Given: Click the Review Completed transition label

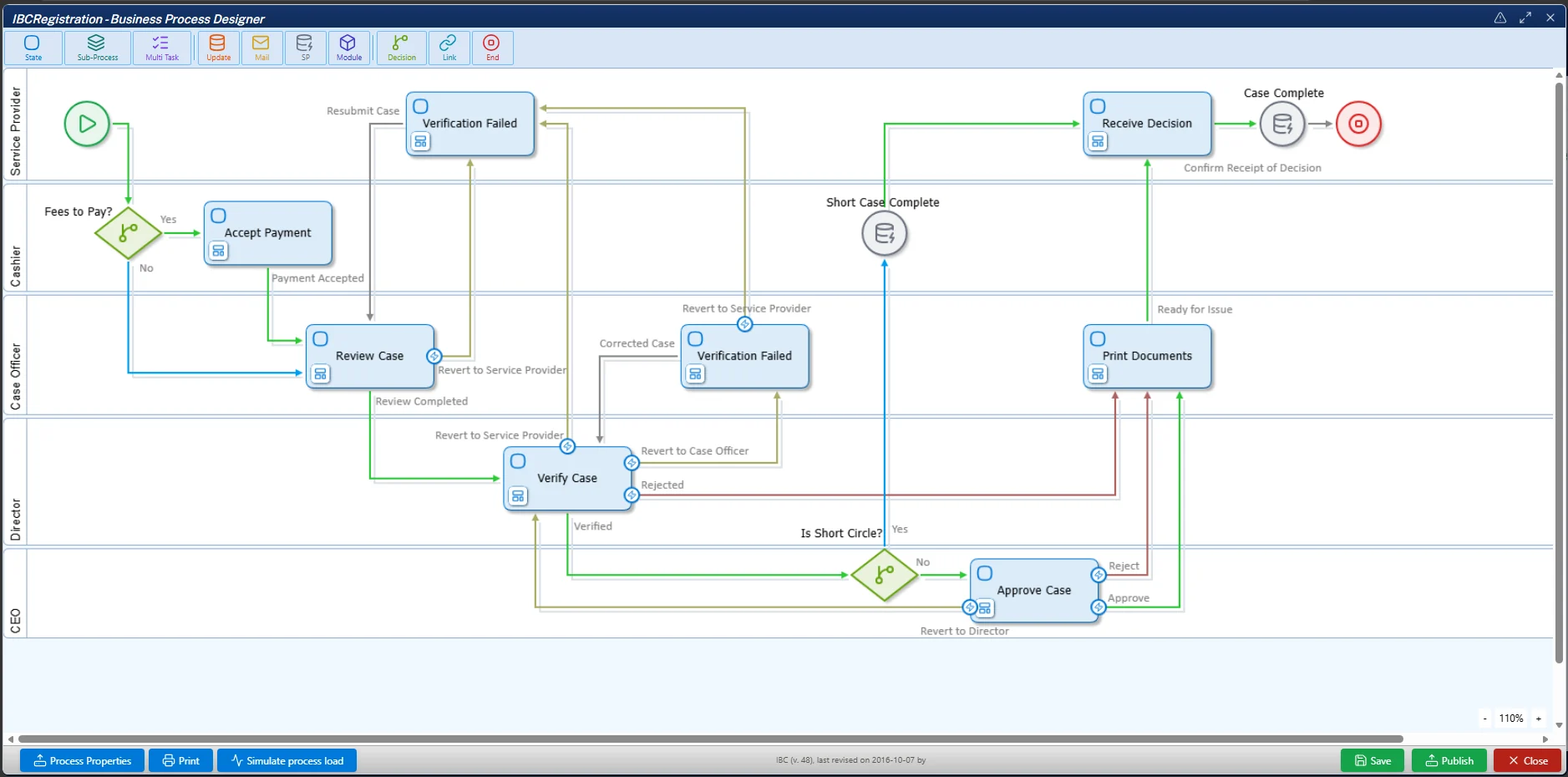Looking at the screenshot, I should pyautogui.click(x=421, y=401).
